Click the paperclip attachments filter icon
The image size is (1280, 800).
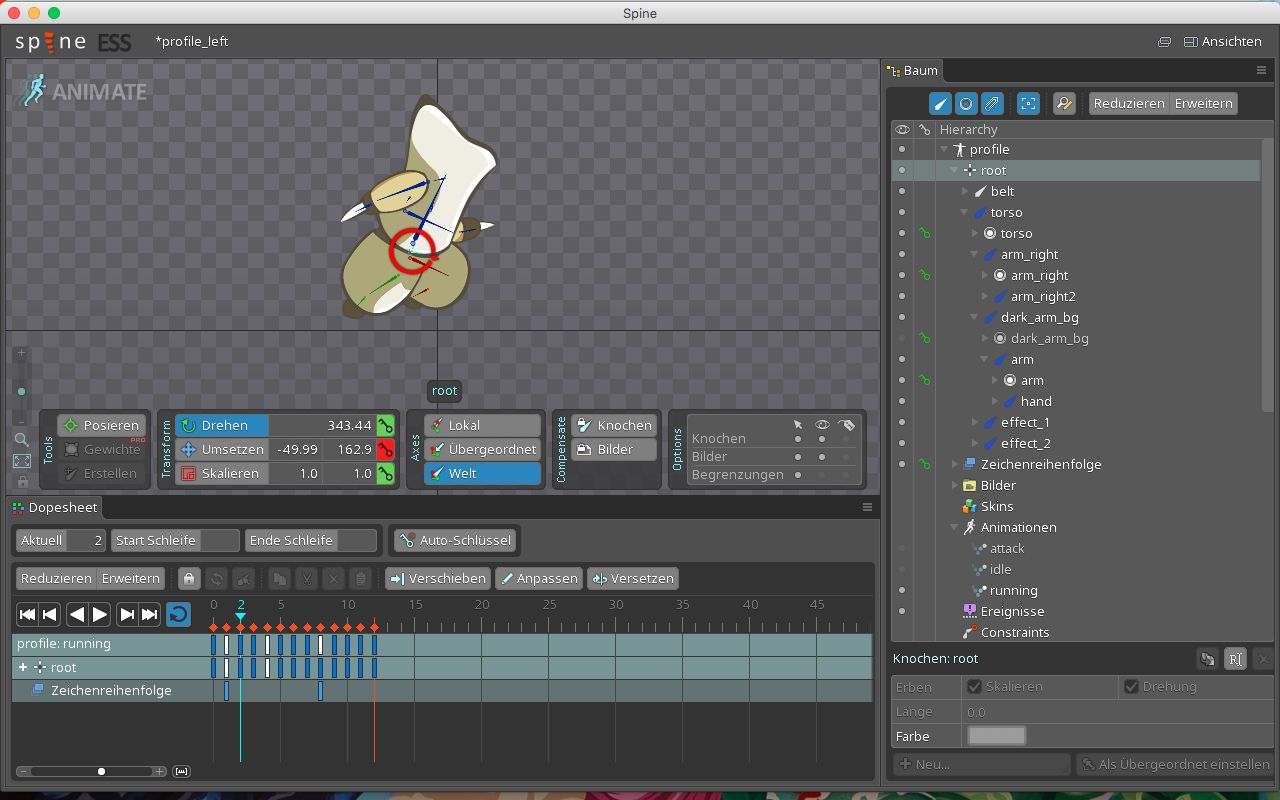coord(992,104)
